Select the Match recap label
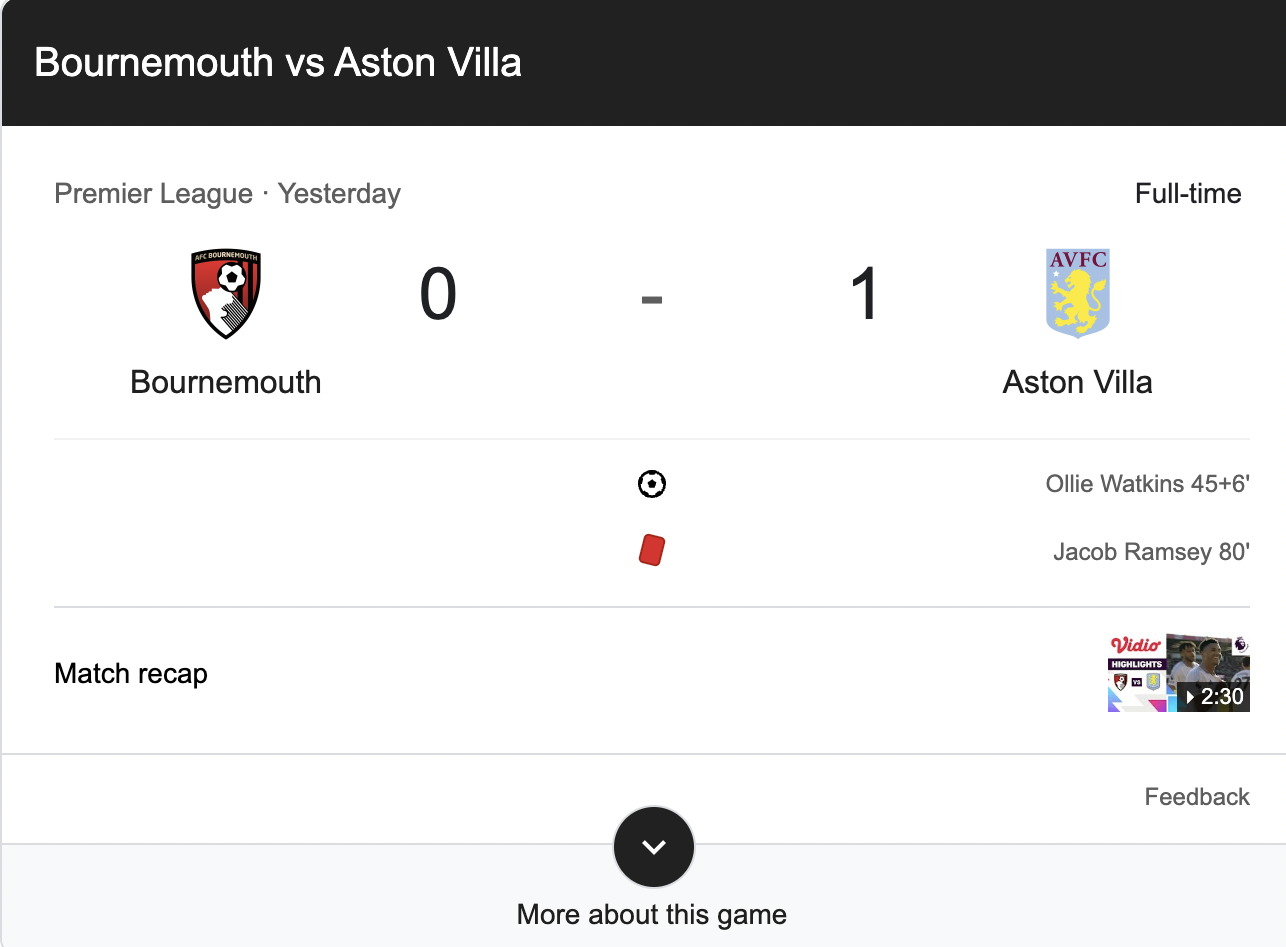Screen dimensions: 1286x947 pos(131,674)
